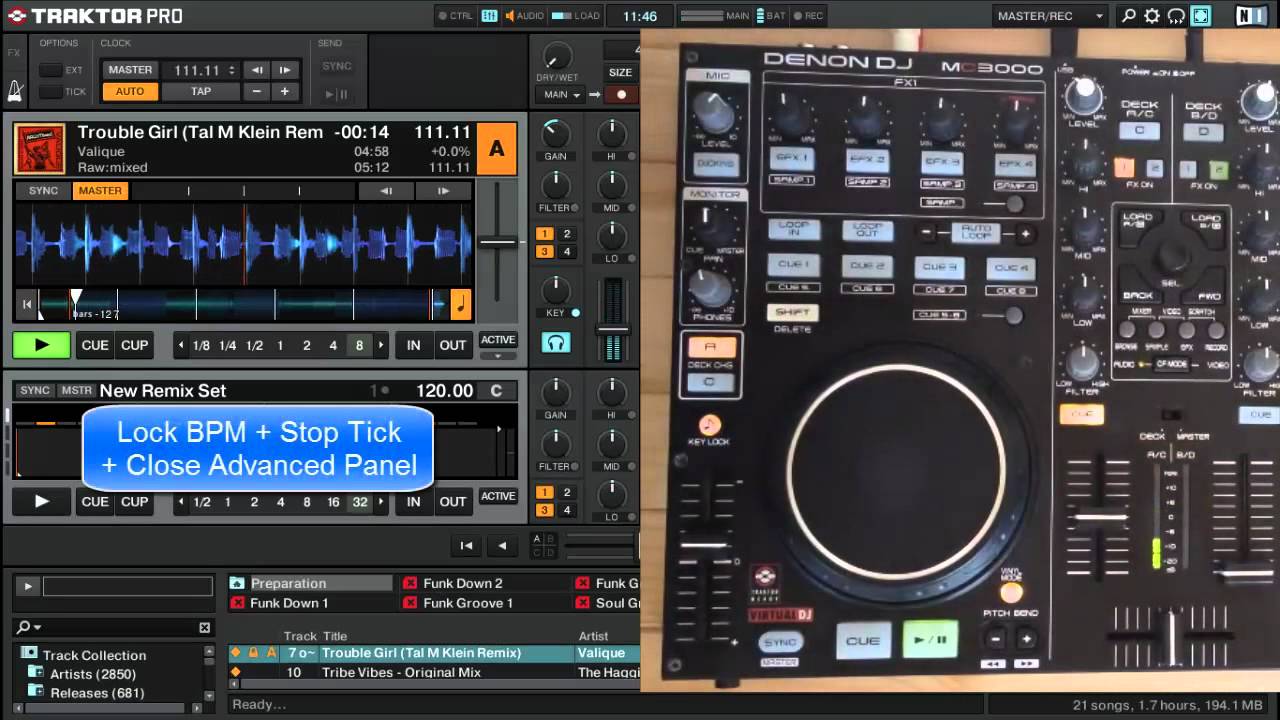Viewport: 1280px width, 720px height.
Task: Click the Native Instruments NI logo
Action: [x=1250, y=16]
